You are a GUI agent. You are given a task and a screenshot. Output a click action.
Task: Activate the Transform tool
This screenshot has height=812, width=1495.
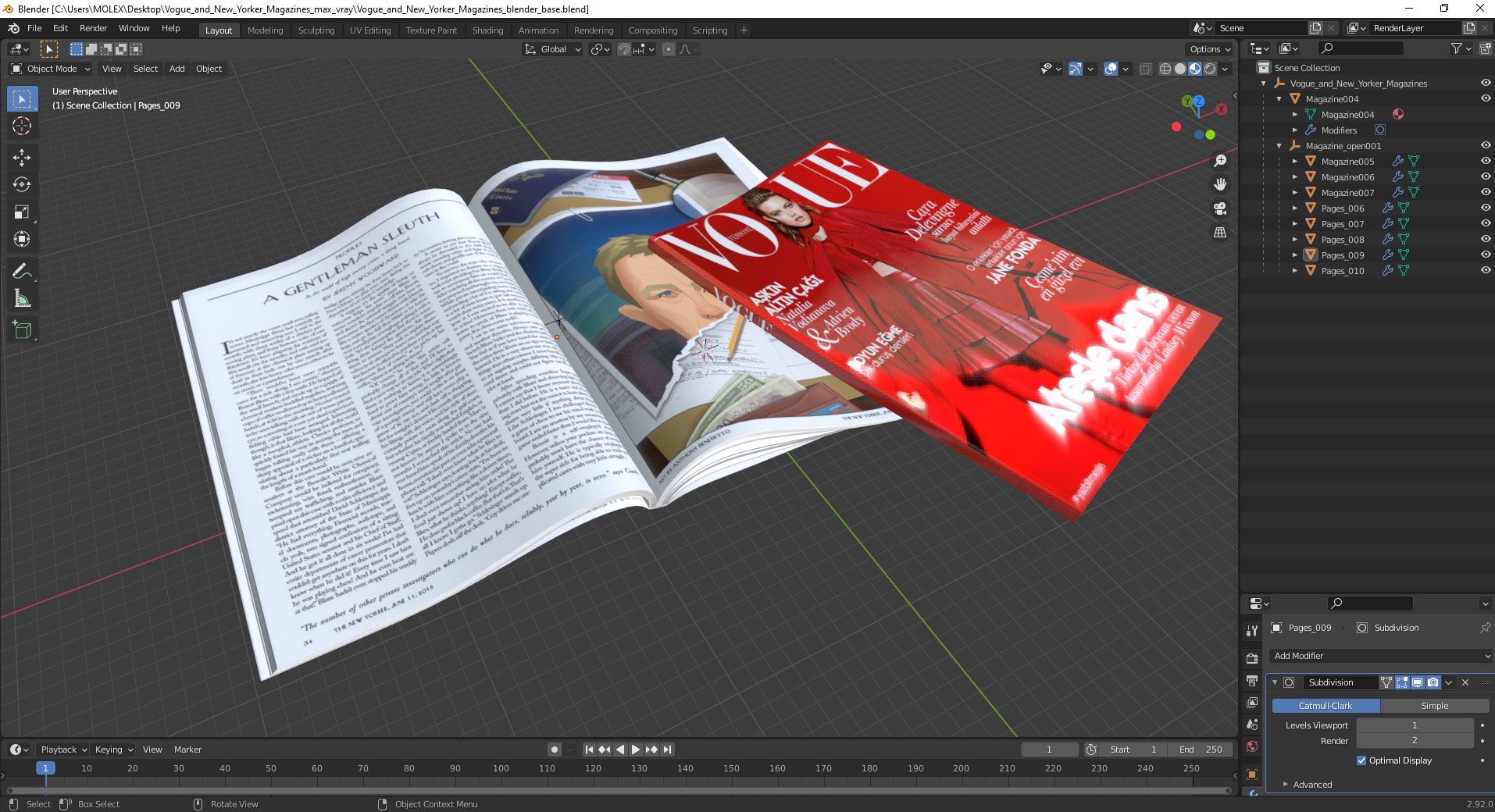point(22,239)
